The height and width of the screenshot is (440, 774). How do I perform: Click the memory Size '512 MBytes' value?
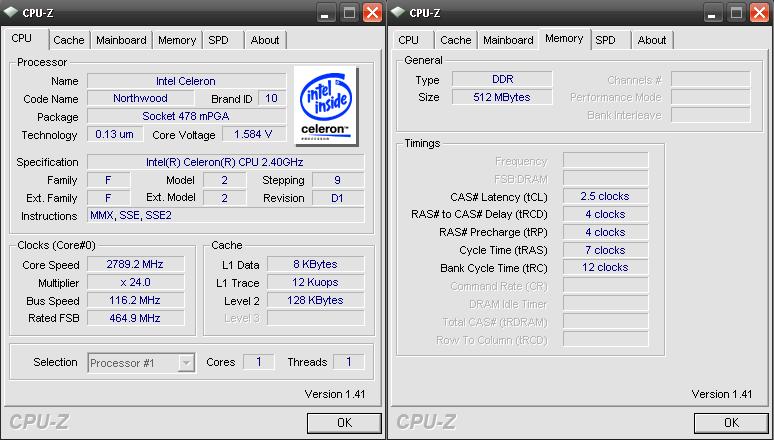pos(502,97)
